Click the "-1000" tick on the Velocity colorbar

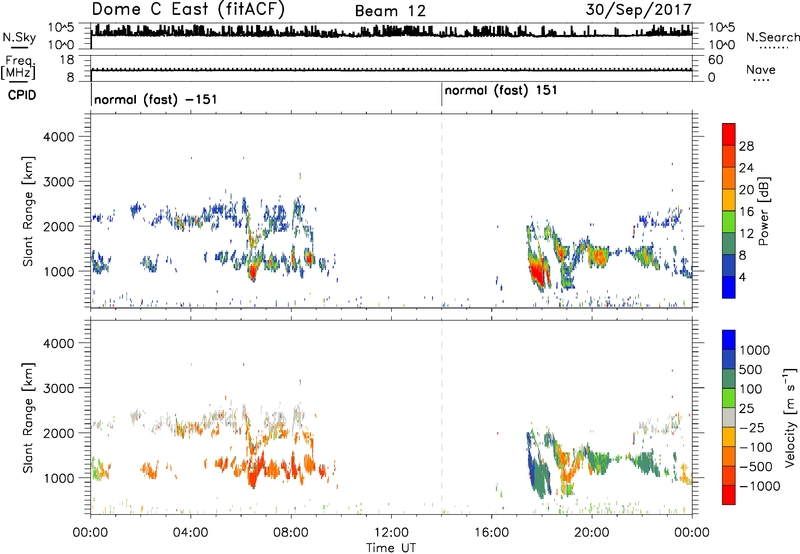tap(760, 486)
